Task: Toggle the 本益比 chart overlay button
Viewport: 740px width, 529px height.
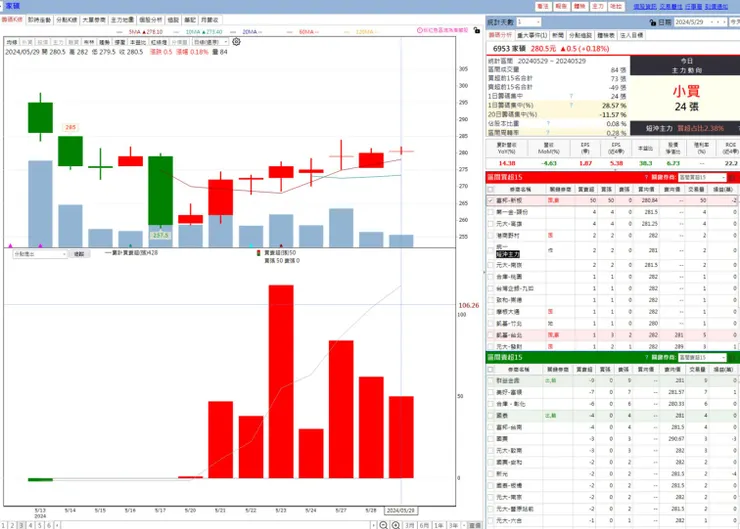Action: pyautogui.click(x=138, y=42)
